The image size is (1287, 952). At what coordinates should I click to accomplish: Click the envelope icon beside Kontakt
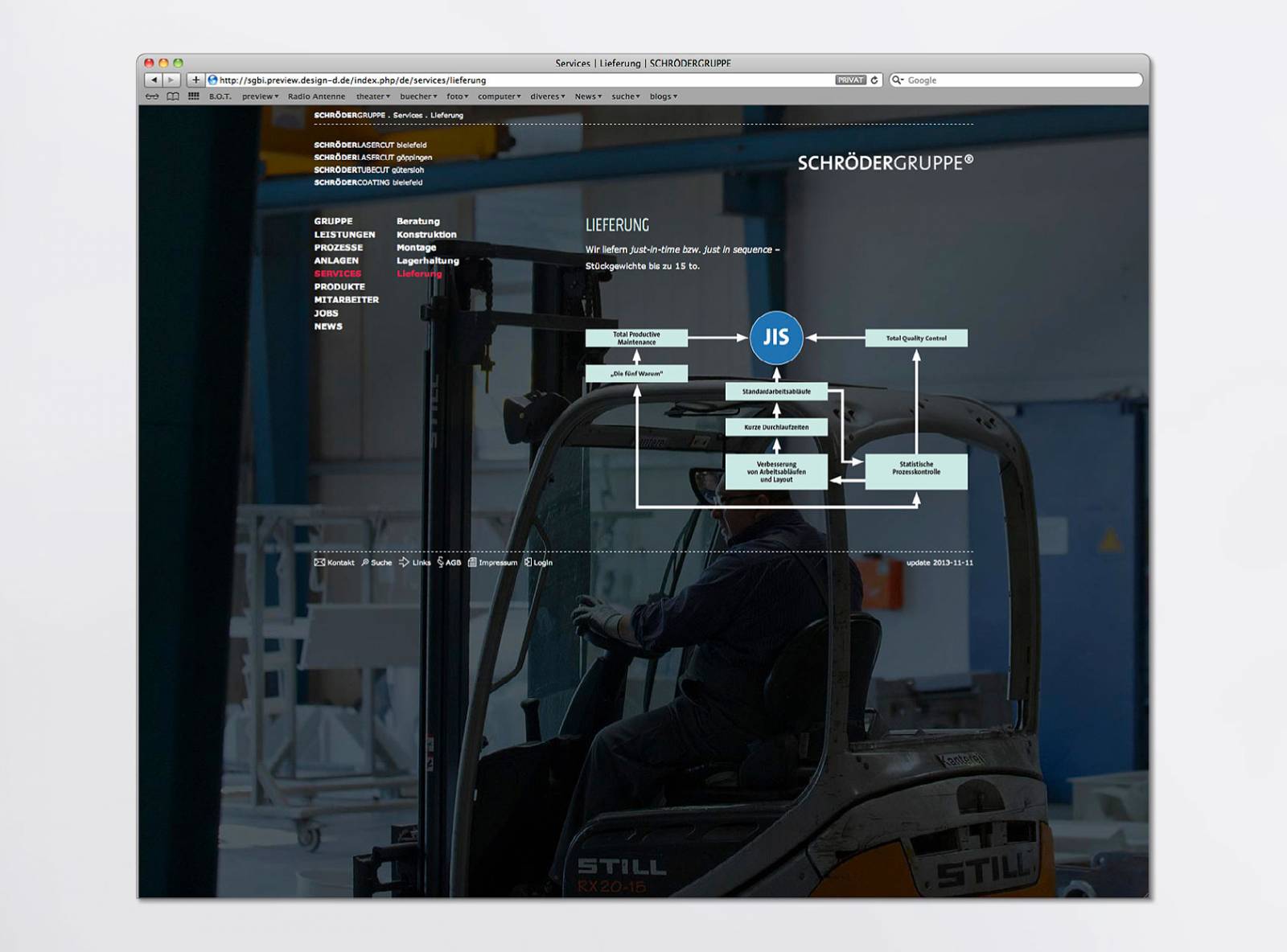click(x=319, y=563)
